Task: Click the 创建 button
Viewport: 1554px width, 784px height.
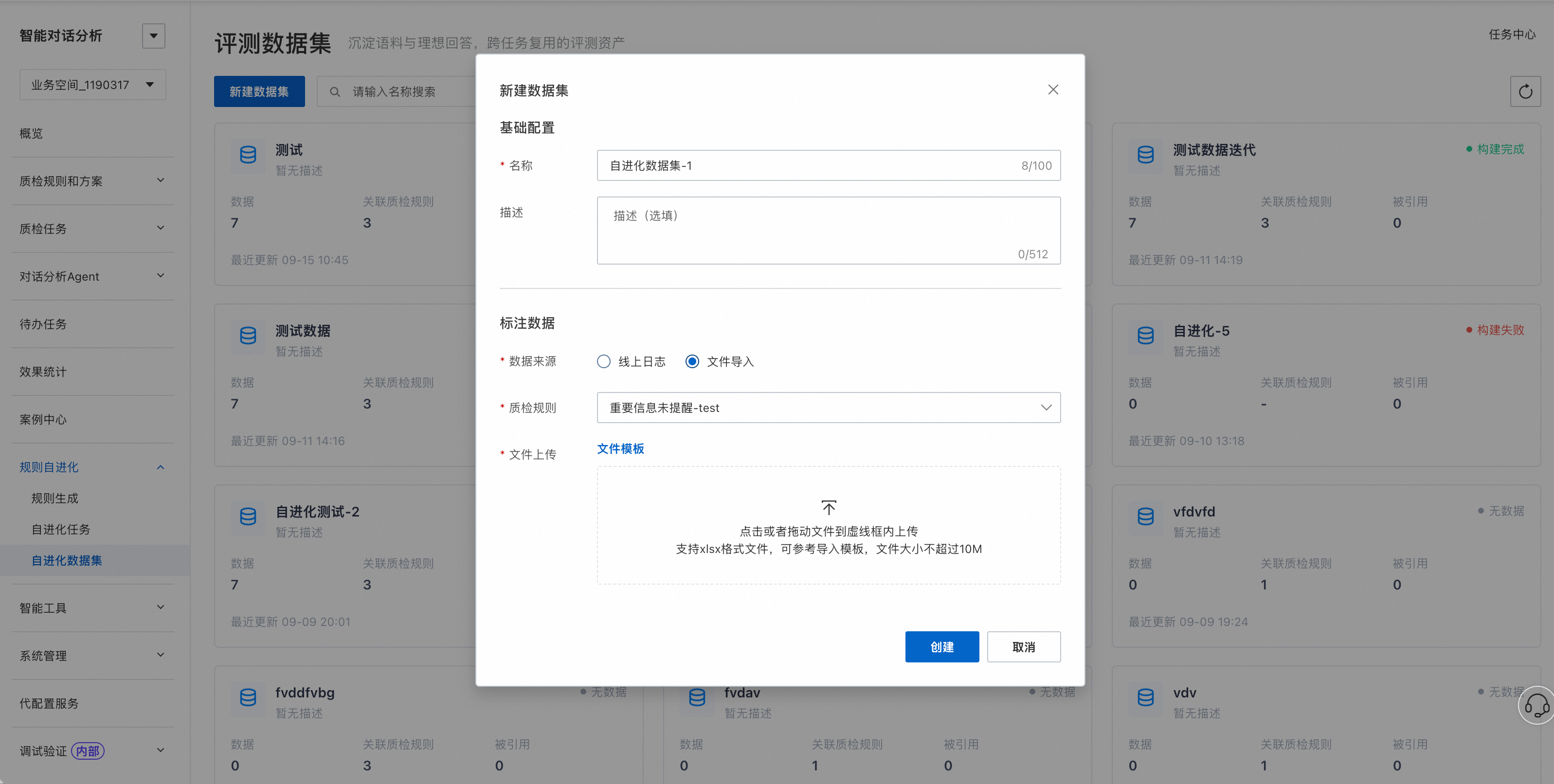Action: (x=941, y=646)
